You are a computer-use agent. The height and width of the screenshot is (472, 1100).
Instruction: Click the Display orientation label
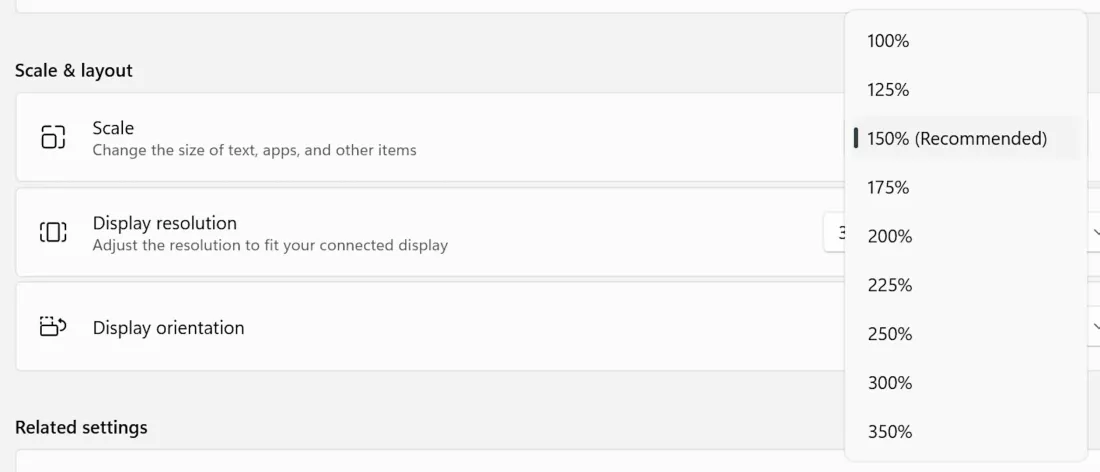click(168, 328)
